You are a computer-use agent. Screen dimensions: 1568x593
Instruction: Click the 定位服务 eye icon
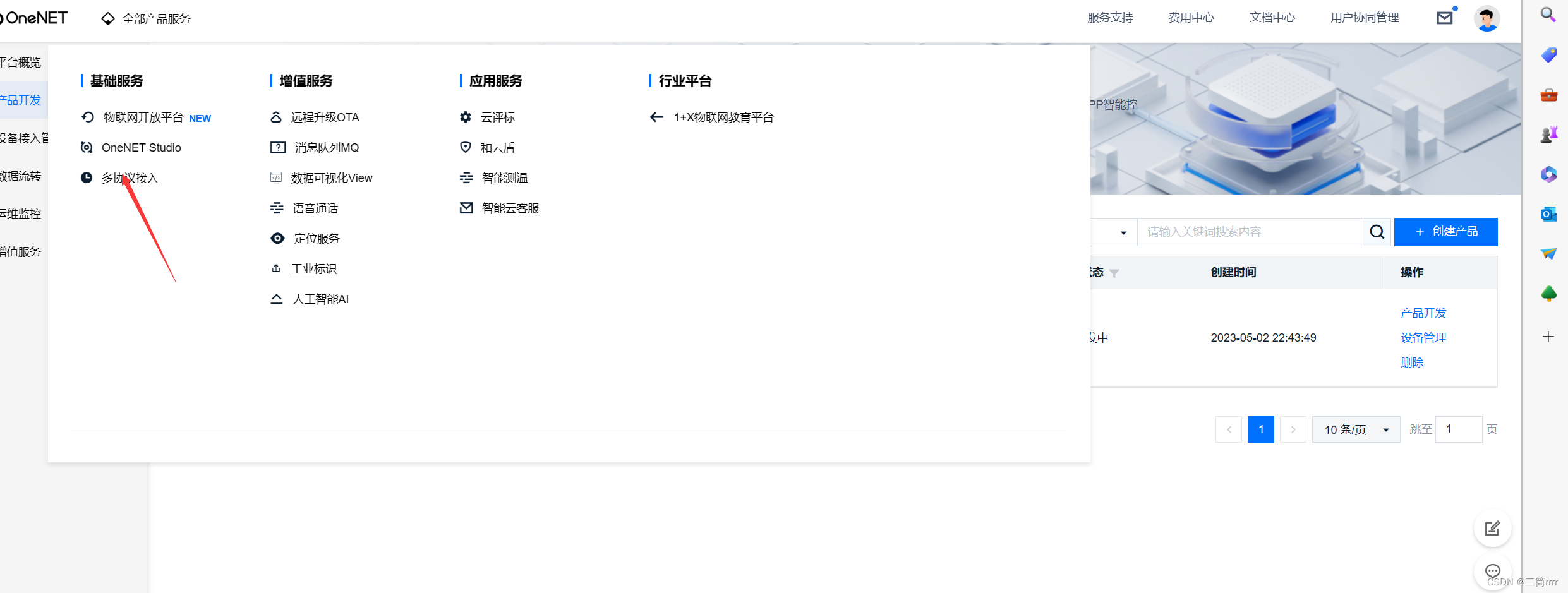pos(277,238)
